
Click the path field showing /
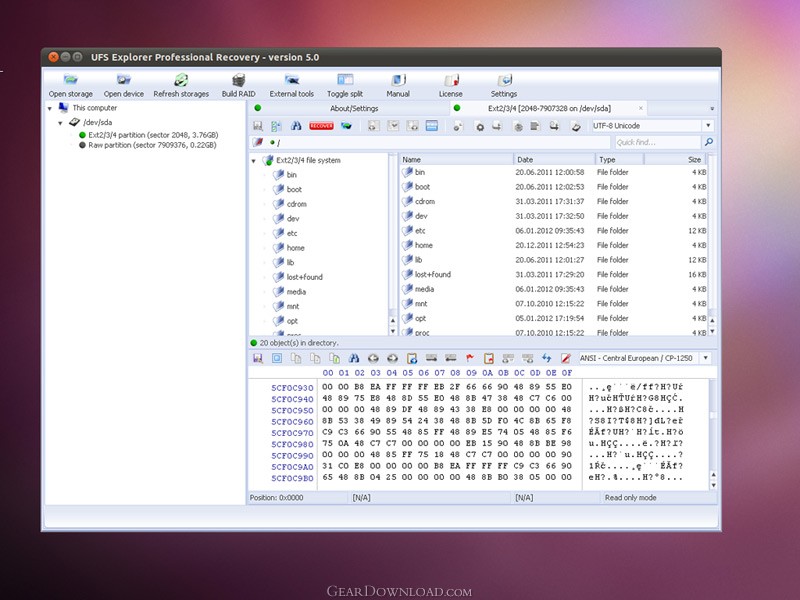tap(438, 142)
